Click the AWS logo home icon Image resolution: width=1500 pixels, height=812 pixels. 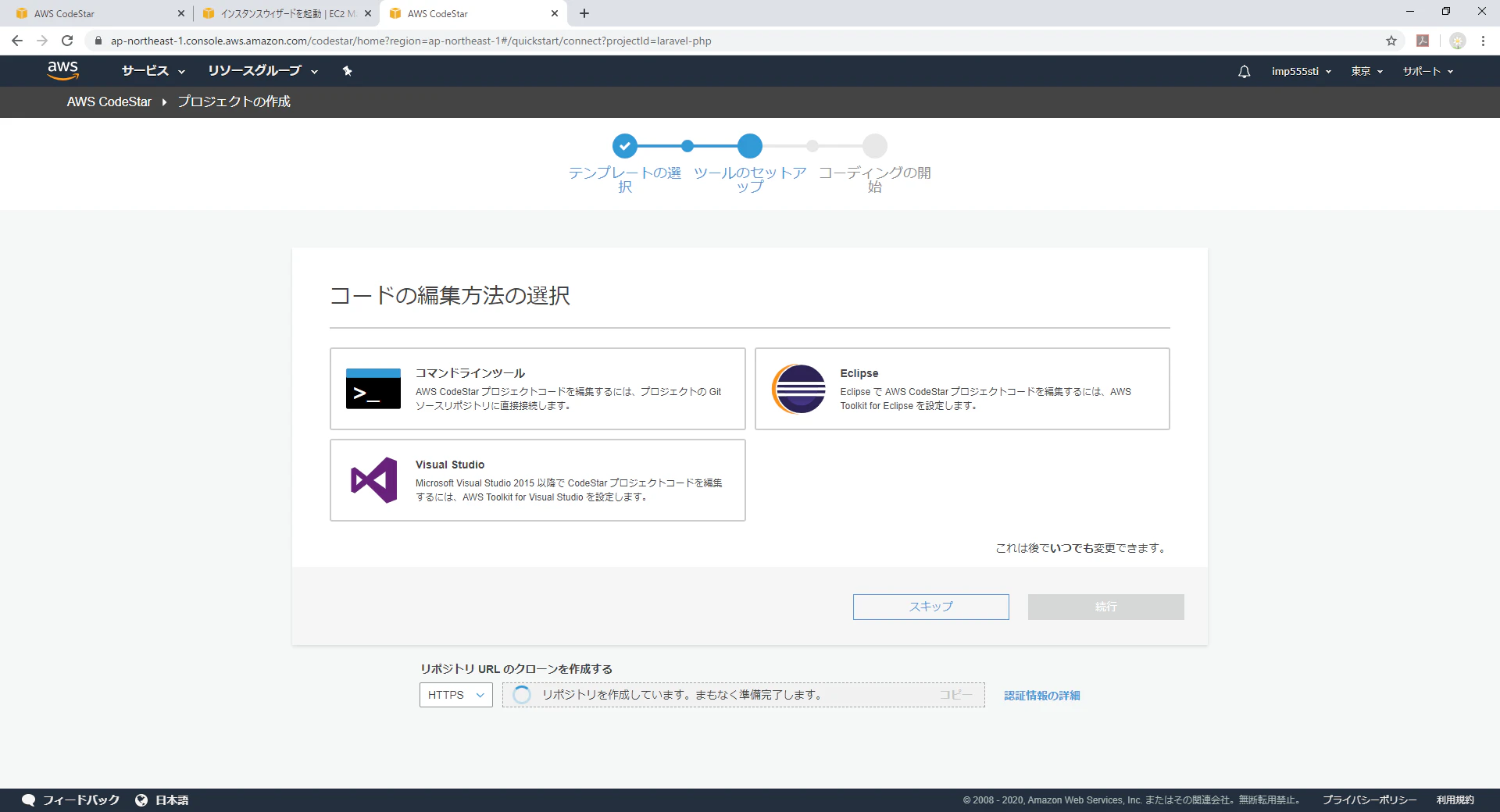tap(62, 70)
